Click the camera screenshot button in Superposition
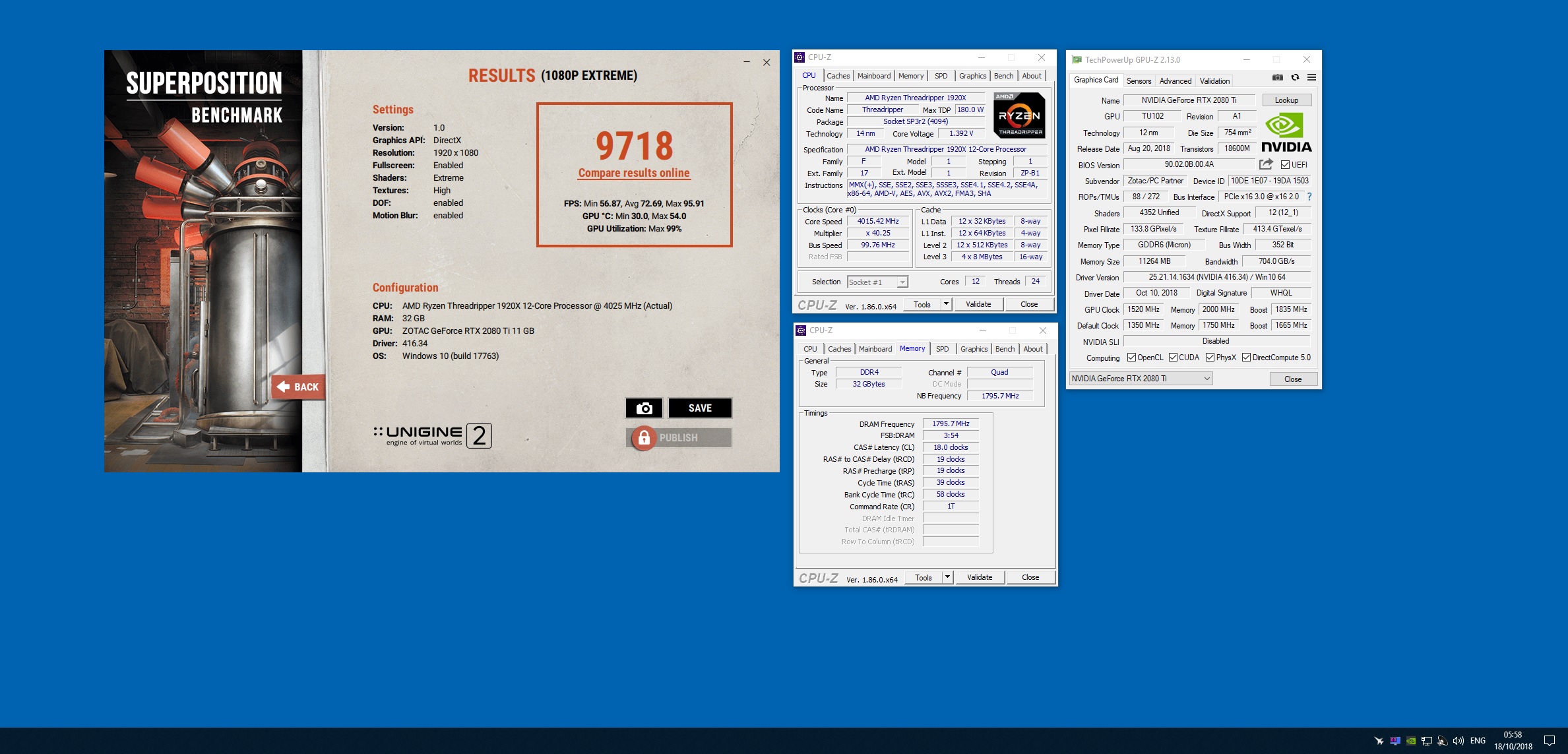Image resolution: width=1568 pixels, height=754 pixels. pyautogui.click(x=644, y=408)
